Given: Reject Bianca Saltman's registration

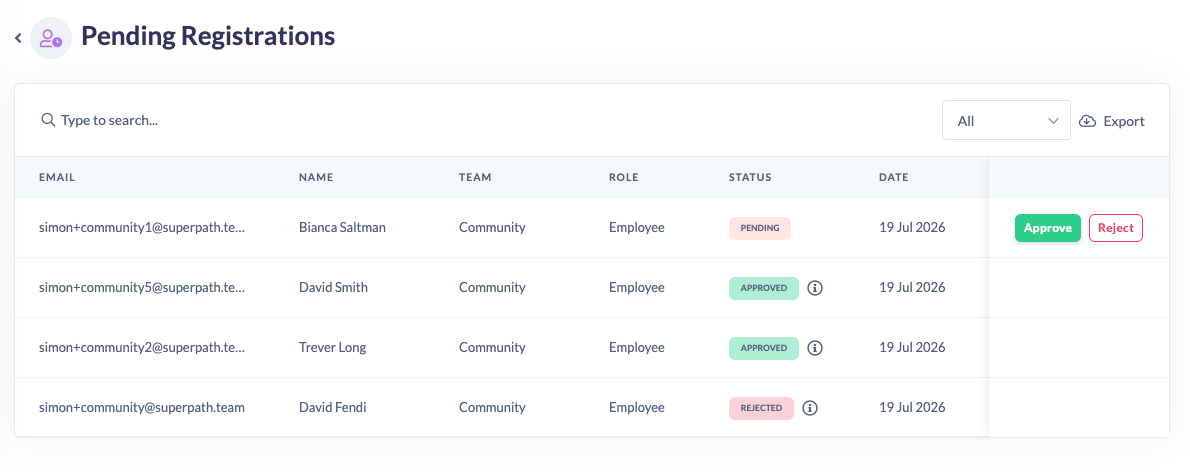Looking at the screenshot, I should (1116, 228).
